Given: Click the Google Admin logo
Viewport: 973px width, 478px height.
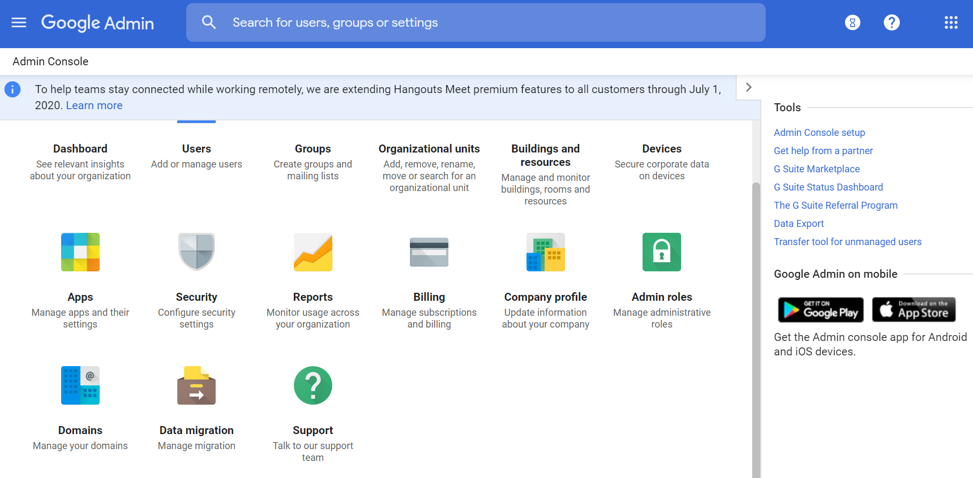Looking at the screenshot, I should pos(97,23).
